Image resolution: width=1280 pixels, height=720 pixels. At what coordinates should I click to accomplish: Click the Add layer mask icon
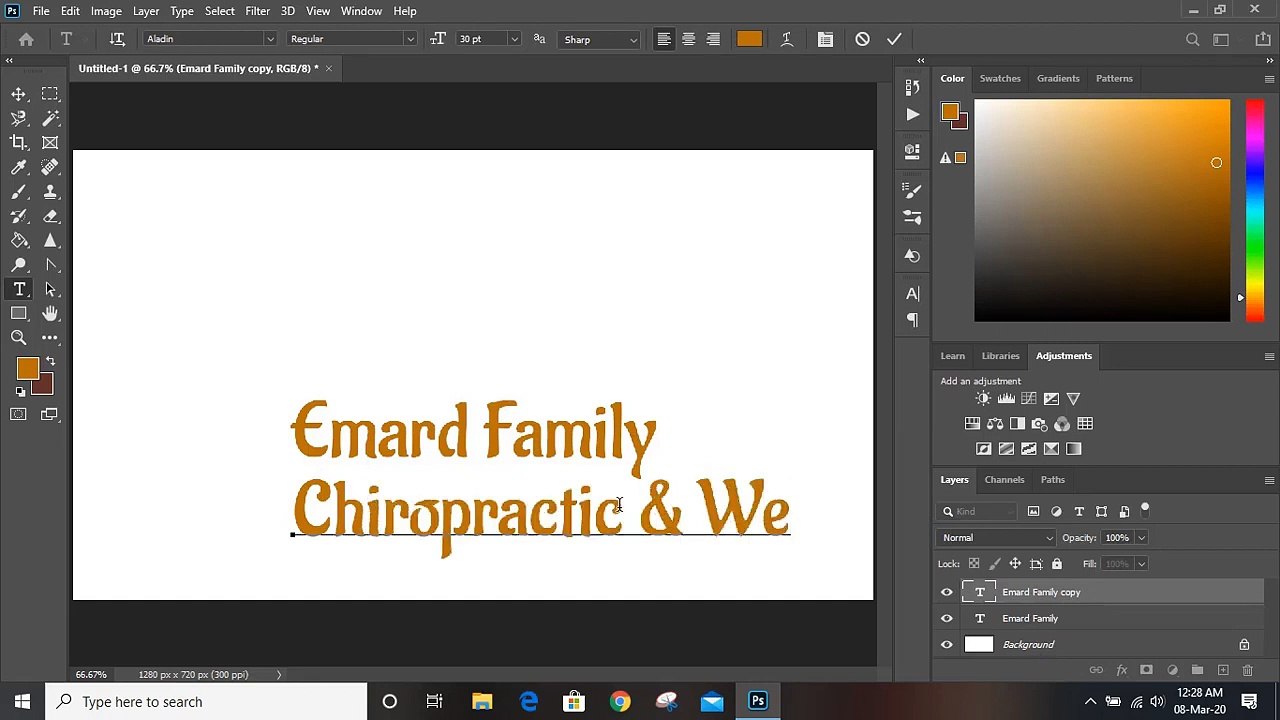pos(1147,670)
